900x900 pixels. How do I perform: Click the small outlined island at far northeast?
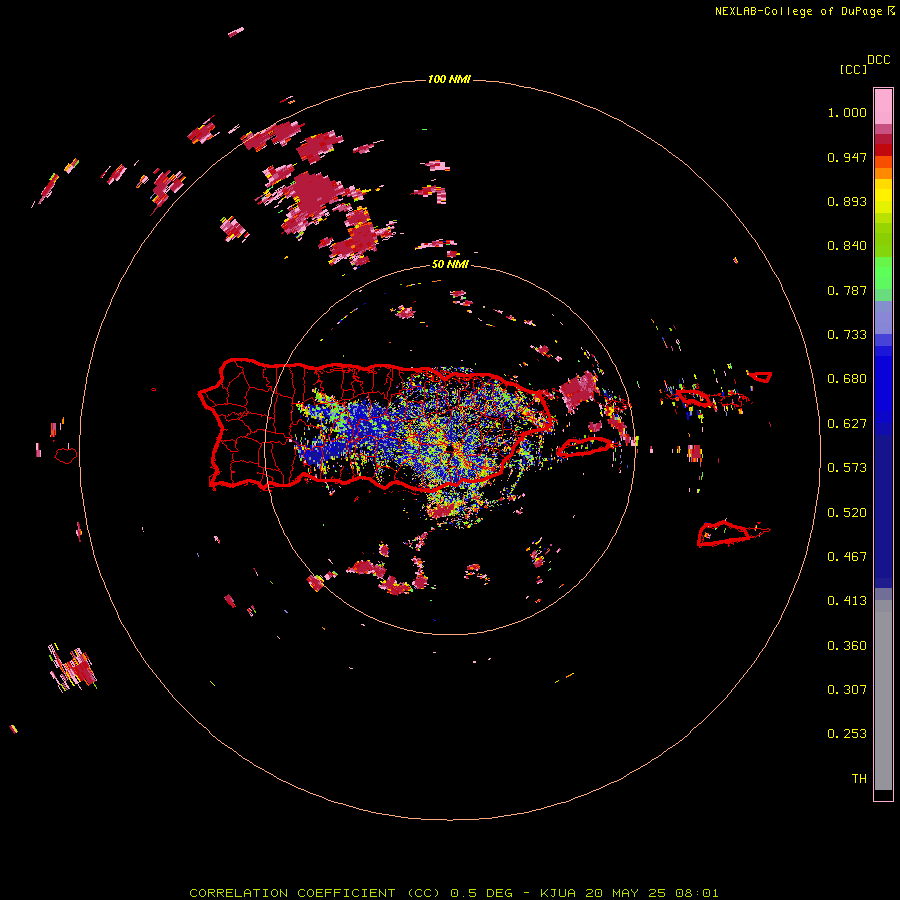coord(761,377)
